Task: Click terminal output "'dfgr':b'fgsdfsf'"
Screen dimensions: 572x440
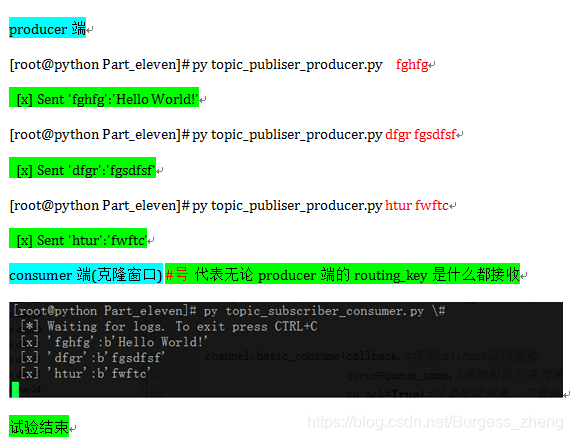Action: tap(106, 358)
